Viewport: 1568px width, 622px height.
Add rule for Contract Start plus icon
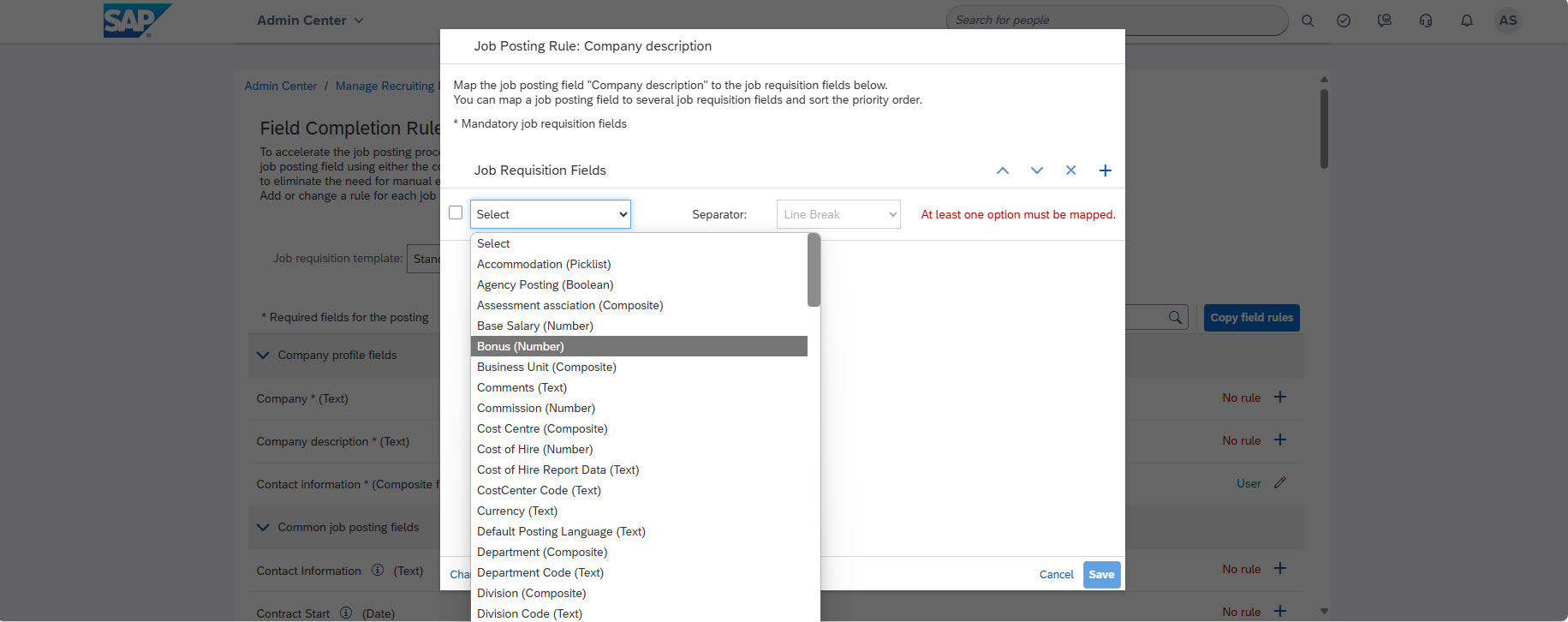(x=1280, y=611)
